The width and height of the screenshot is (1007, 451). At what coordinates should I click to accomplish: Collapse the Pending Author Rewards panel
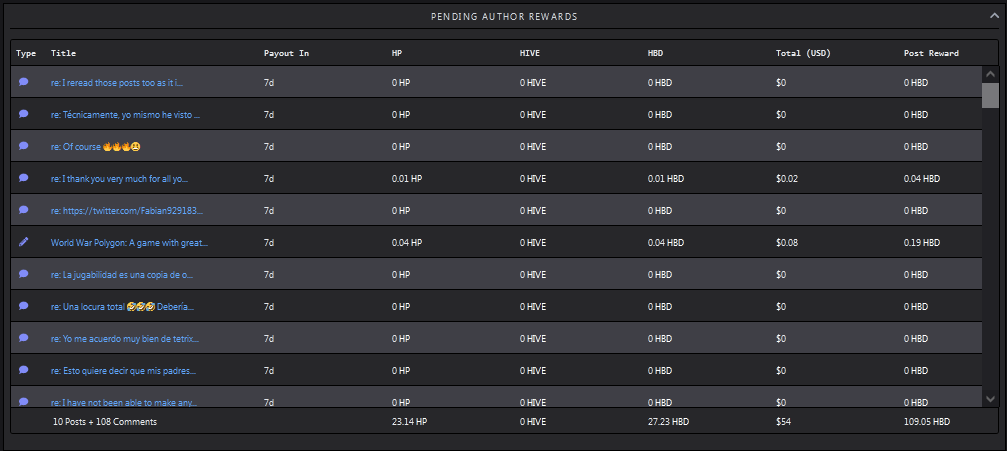pyautogui.click(x=994, y=17)
